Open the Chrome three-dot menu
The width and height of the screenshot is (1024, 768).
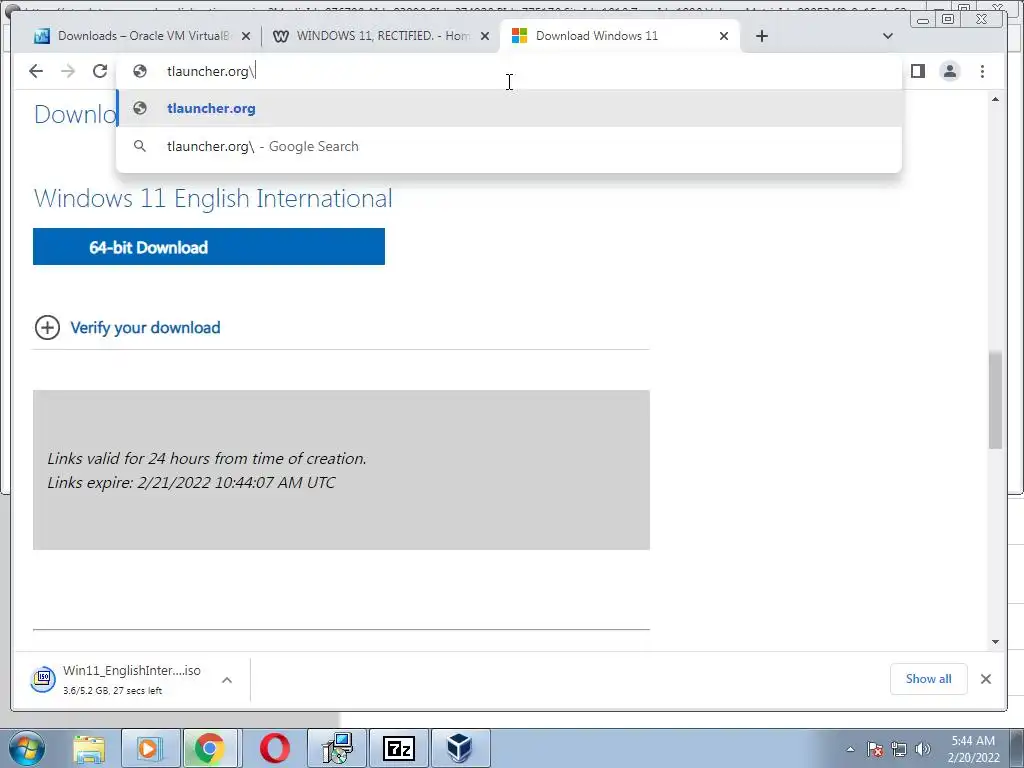pyautogui.click(x=982, y=71)
